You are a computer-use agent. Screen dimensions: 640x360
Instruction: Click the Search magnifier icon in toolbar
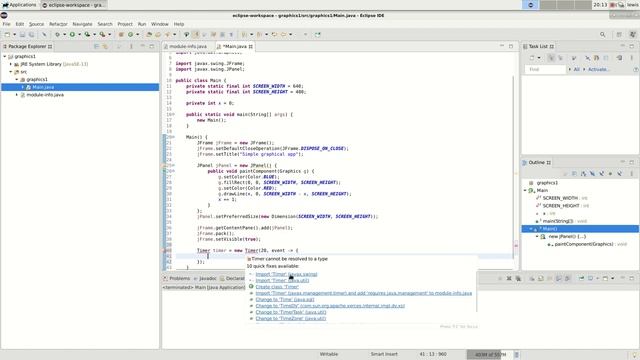click(602, 35)
